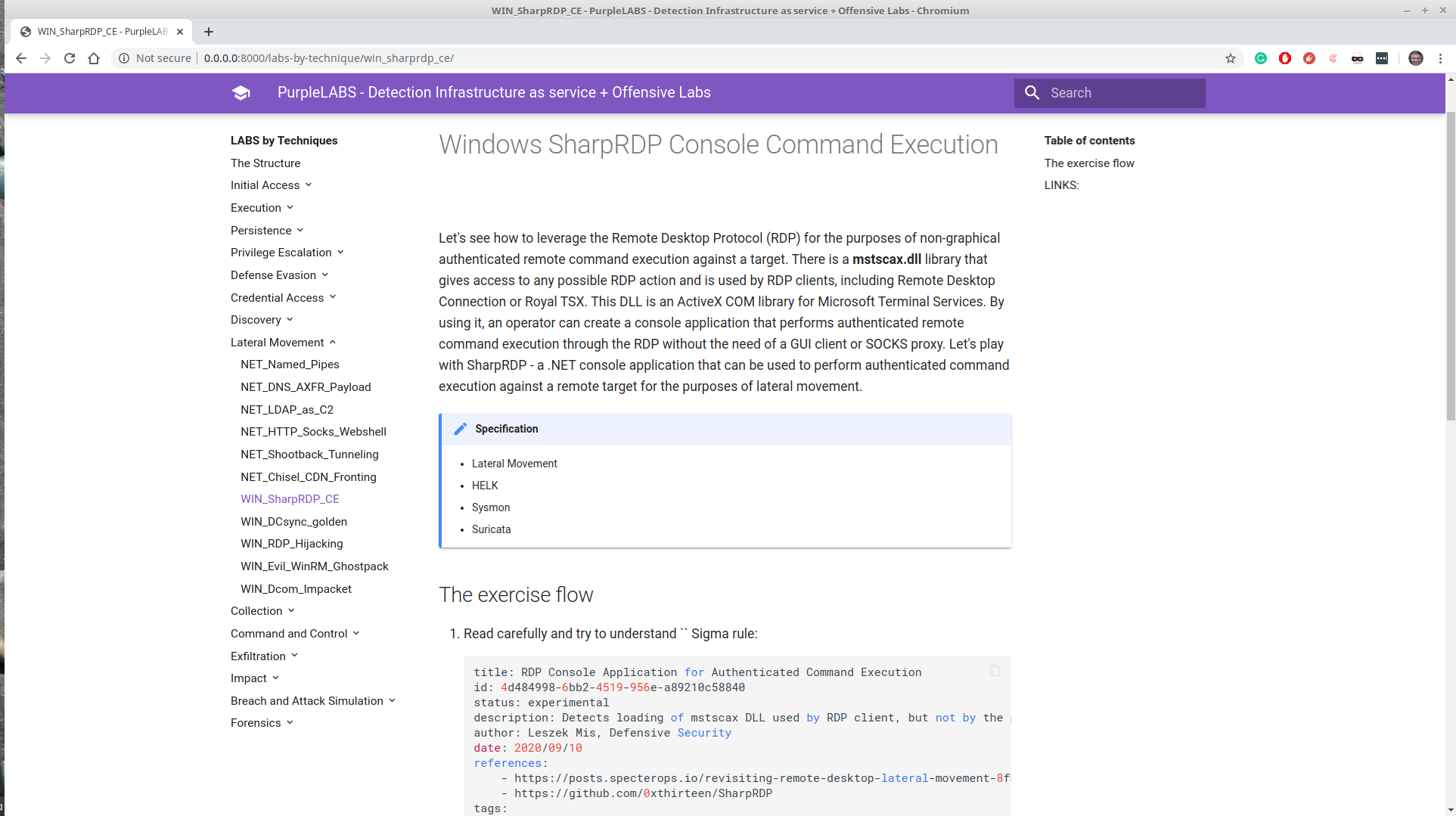Viewport: 1456px width, 816px height.
Task: Click the PurpleLABS graduation cap logo
Action: click(241, 92)
